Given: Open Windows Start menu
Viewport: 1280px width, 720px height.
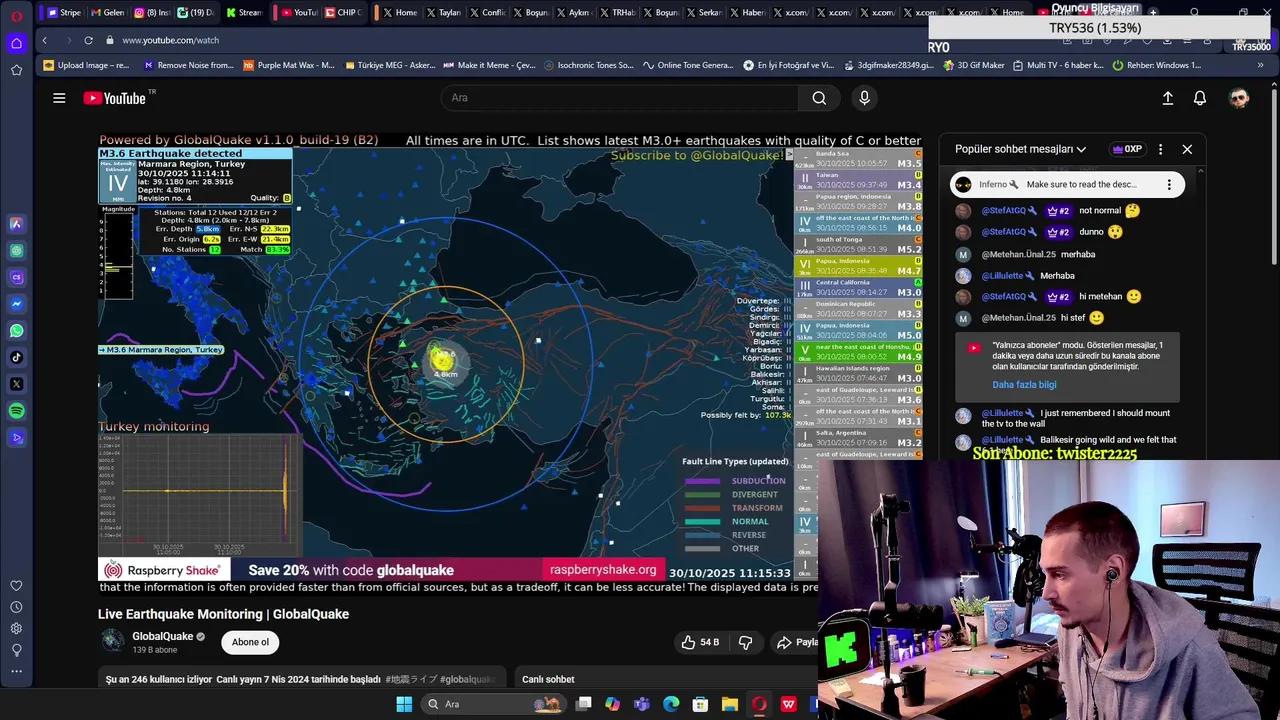Looking at the screenshot, I should 404,704.
